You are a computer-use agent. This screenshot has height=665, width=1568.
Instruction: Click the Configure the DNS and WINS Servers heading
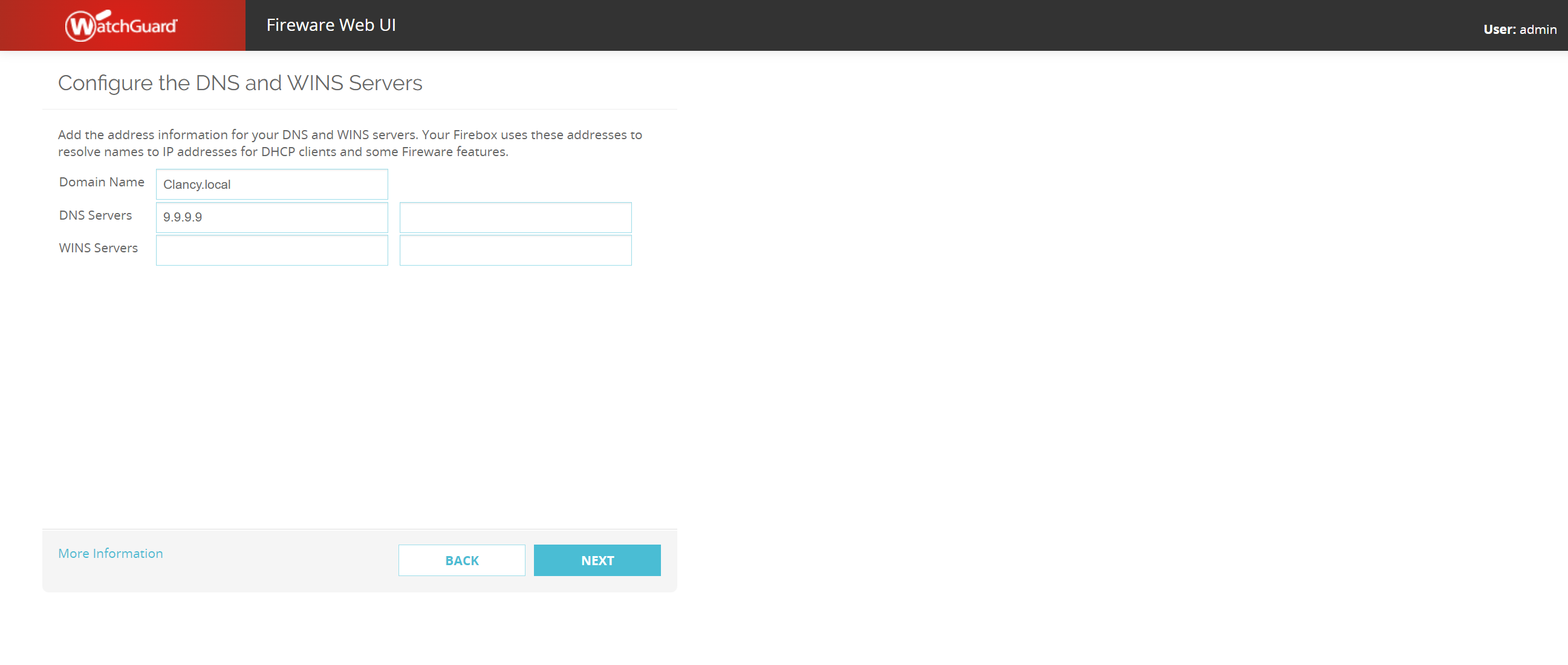pos(240,83)
